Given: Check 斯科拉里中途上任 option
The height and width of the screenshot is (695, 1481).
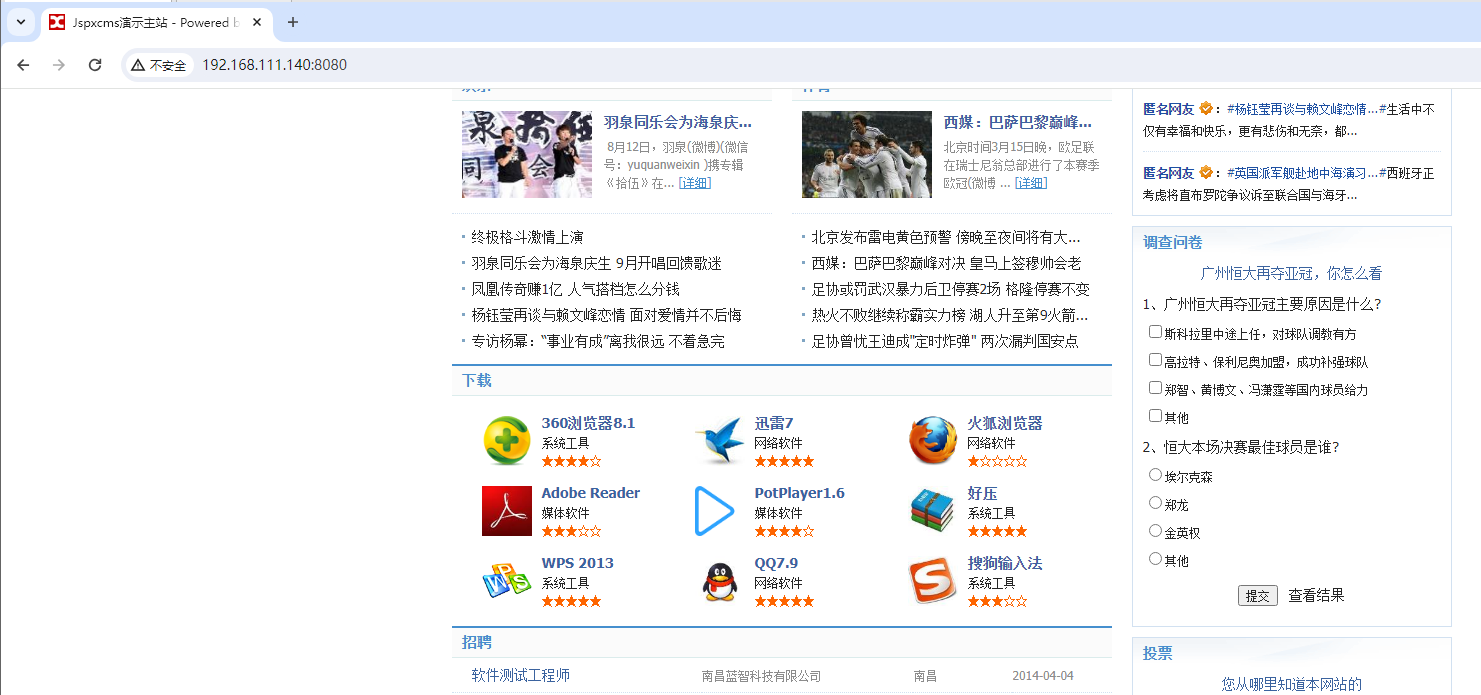Looking at the screenshot, I should coord(1156,332).
